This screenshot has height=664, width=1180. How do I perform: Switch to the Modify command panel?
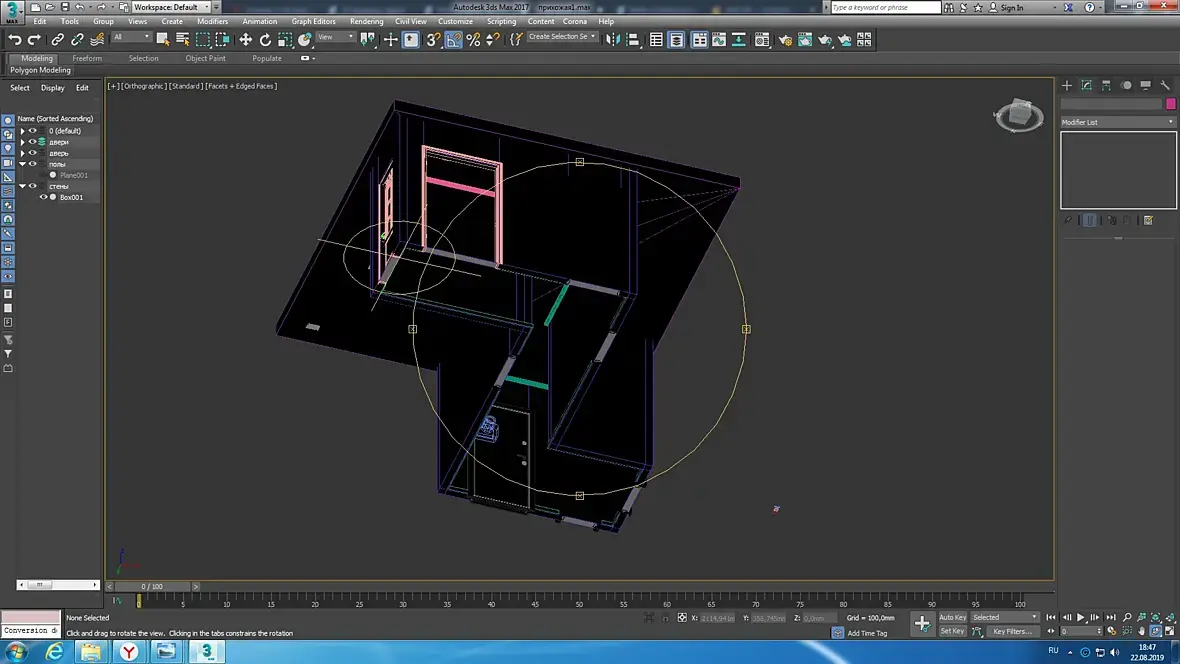[x=1087, y=86]
